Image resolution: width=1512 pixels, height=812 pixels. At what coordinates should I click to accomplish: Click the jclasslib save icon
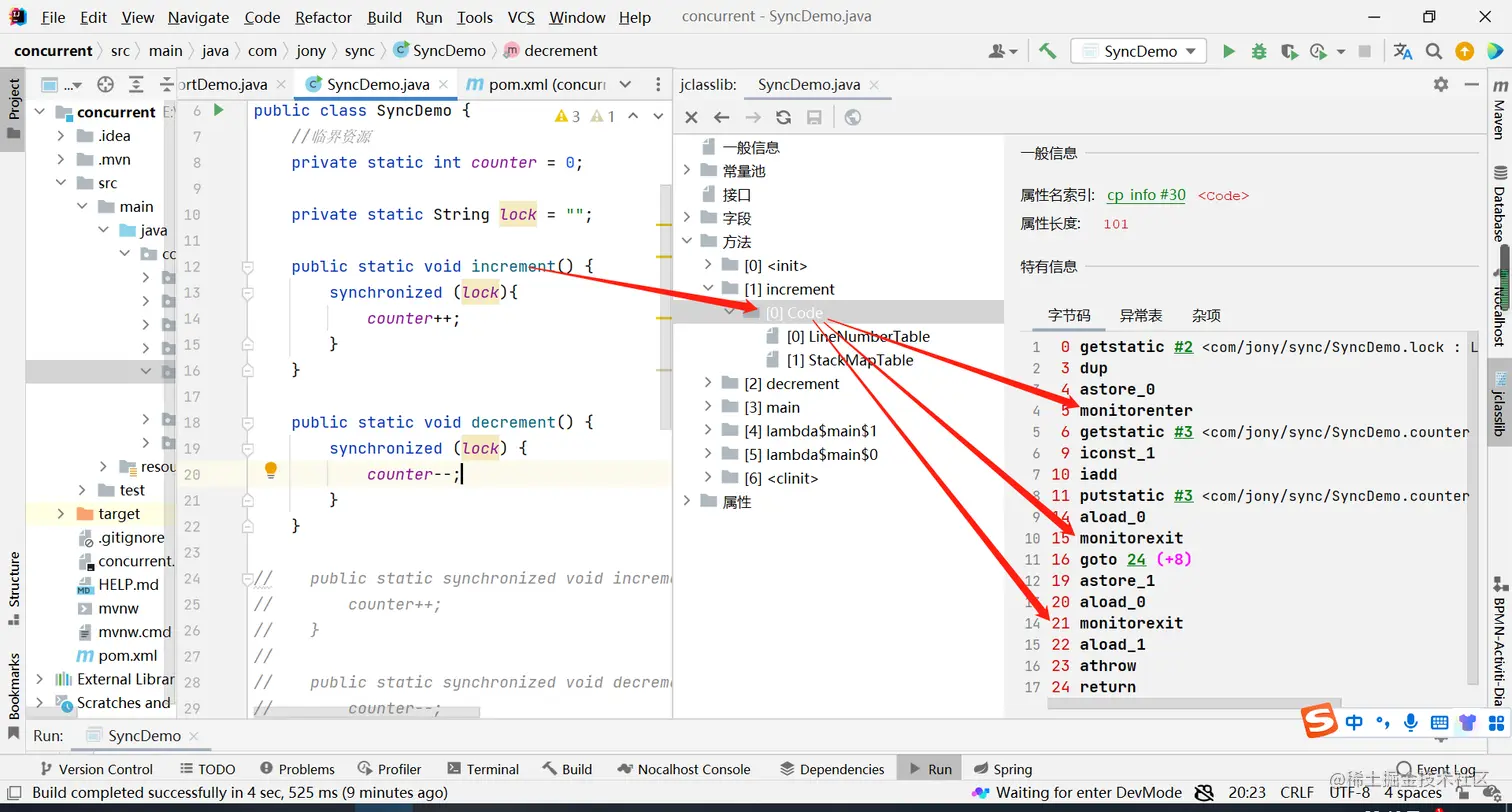(x=814, y=117)
